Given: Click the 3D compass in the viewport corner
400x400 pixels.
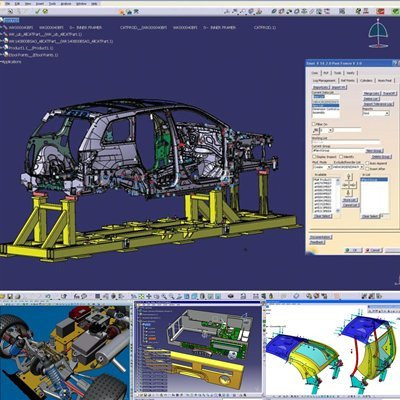Looking at the screenshot, I should click(x=378, y=33).
